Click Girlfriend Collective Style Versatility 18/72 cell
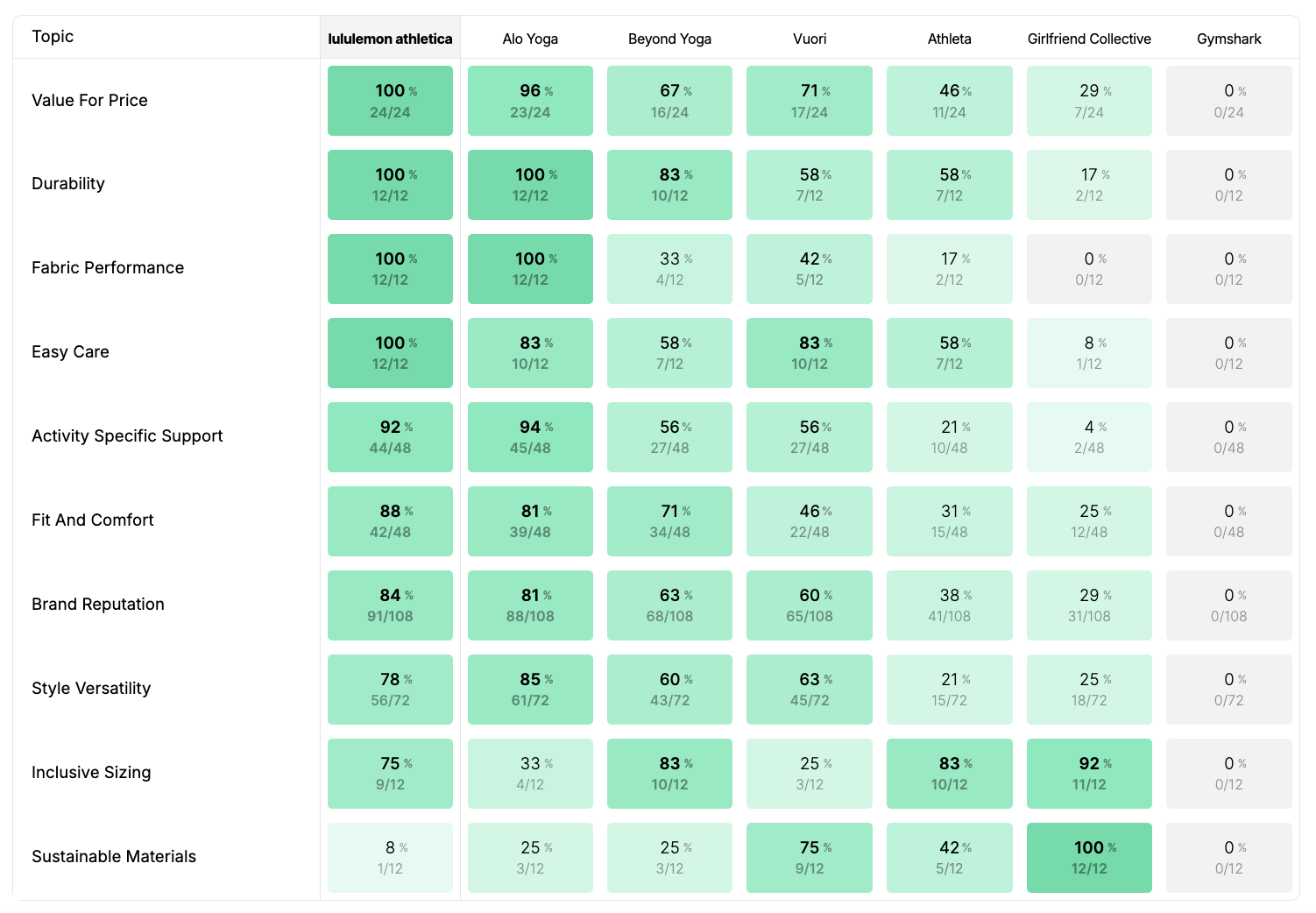Viewport: 1316px width, 913px height. (x=1089, y=690)
